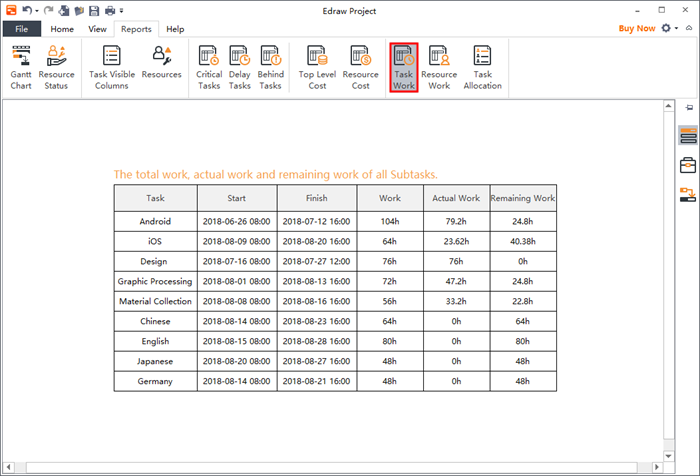This screenshot has height=476, width=700.
Task: Select the Task Work report
Action: point(404,67)
